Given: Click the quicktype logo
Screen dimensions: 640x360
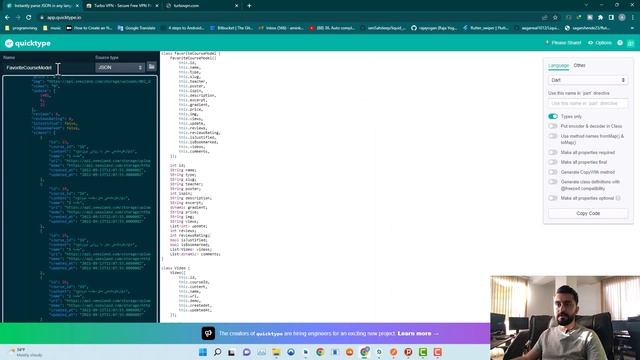Looking at the screenshot, I should click(28, 43).
